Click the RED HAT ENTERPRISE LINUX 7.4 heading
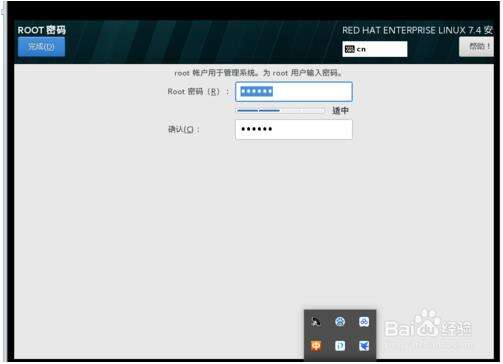 (417, 30)
